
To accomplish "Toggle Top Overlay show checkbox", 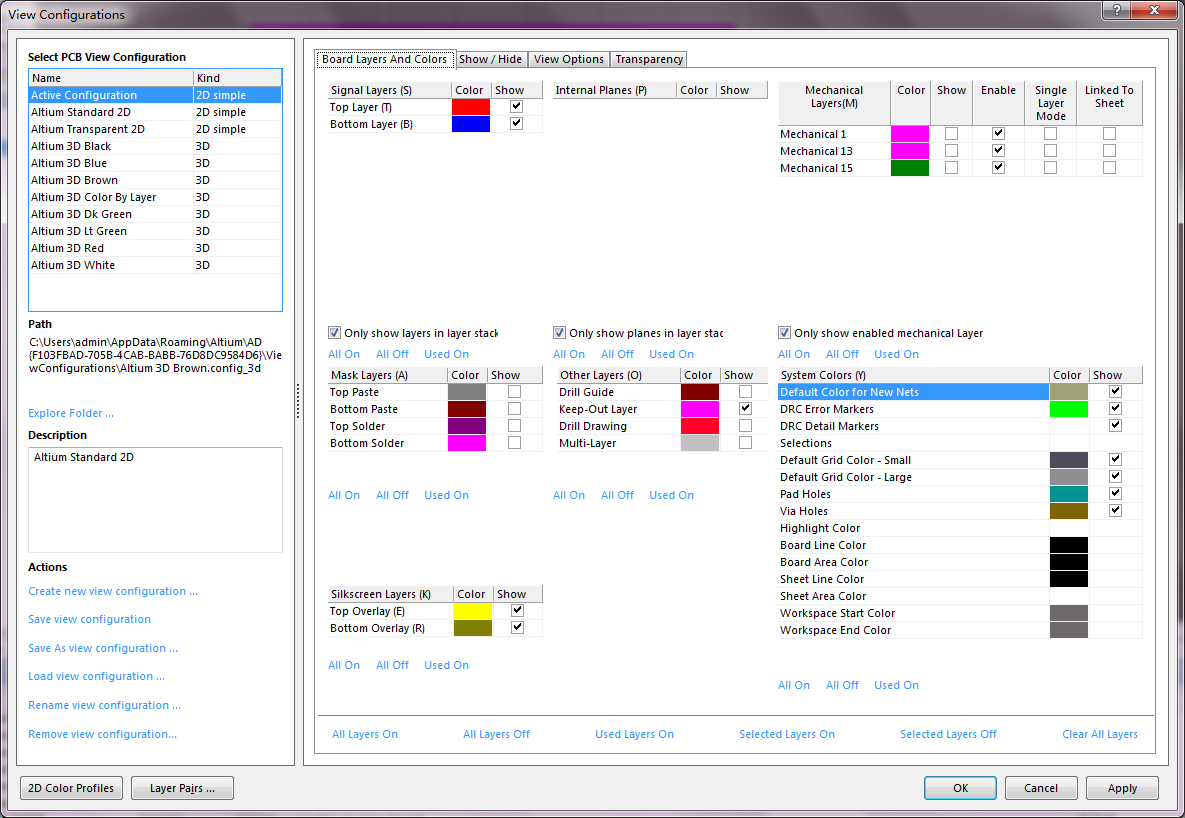I will (518, 610).
